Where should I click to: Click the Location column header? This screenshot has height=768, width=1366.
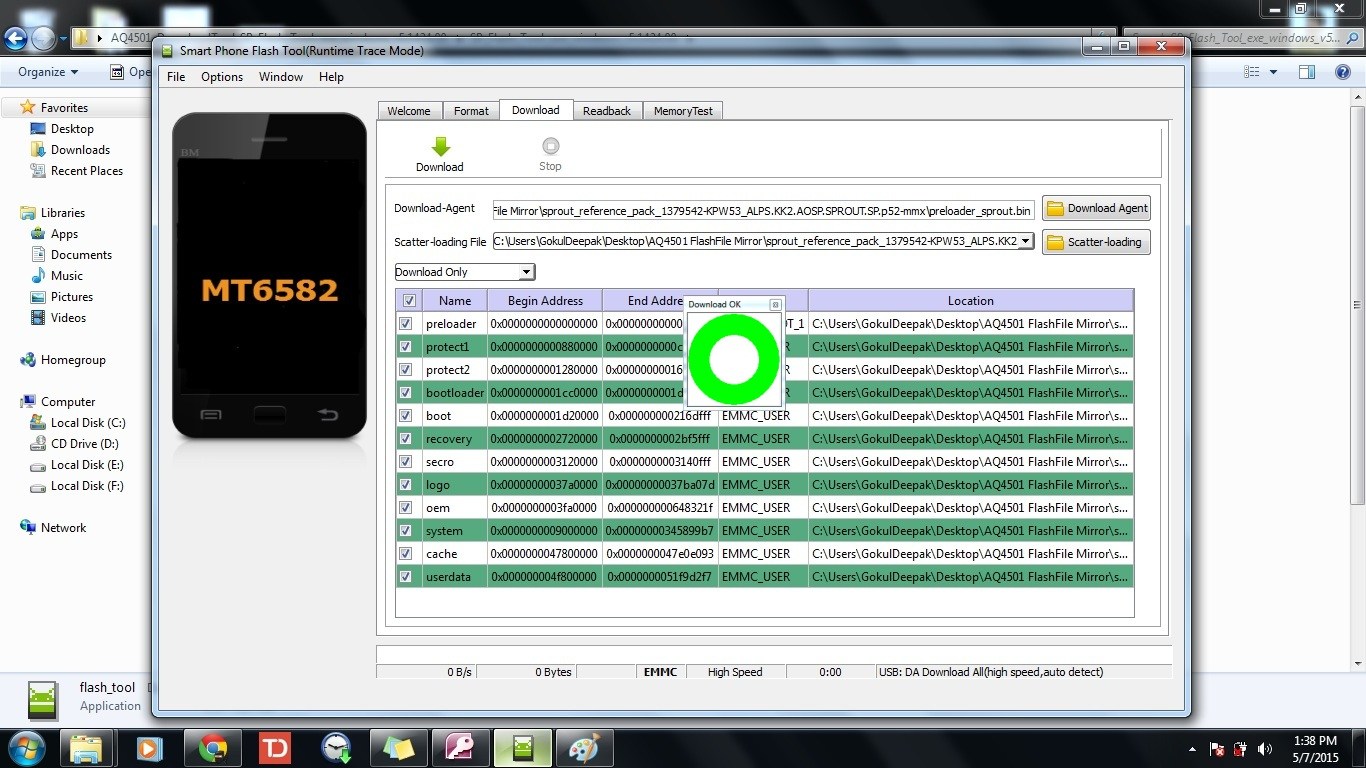[x=971, y=300]
